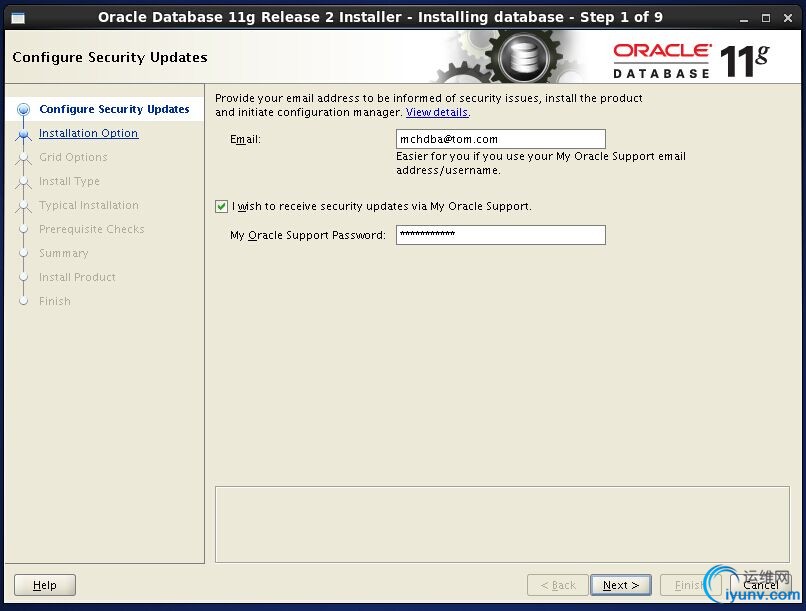Open the window menu icon in title bar
806x611 pixels.
point(17,17)
